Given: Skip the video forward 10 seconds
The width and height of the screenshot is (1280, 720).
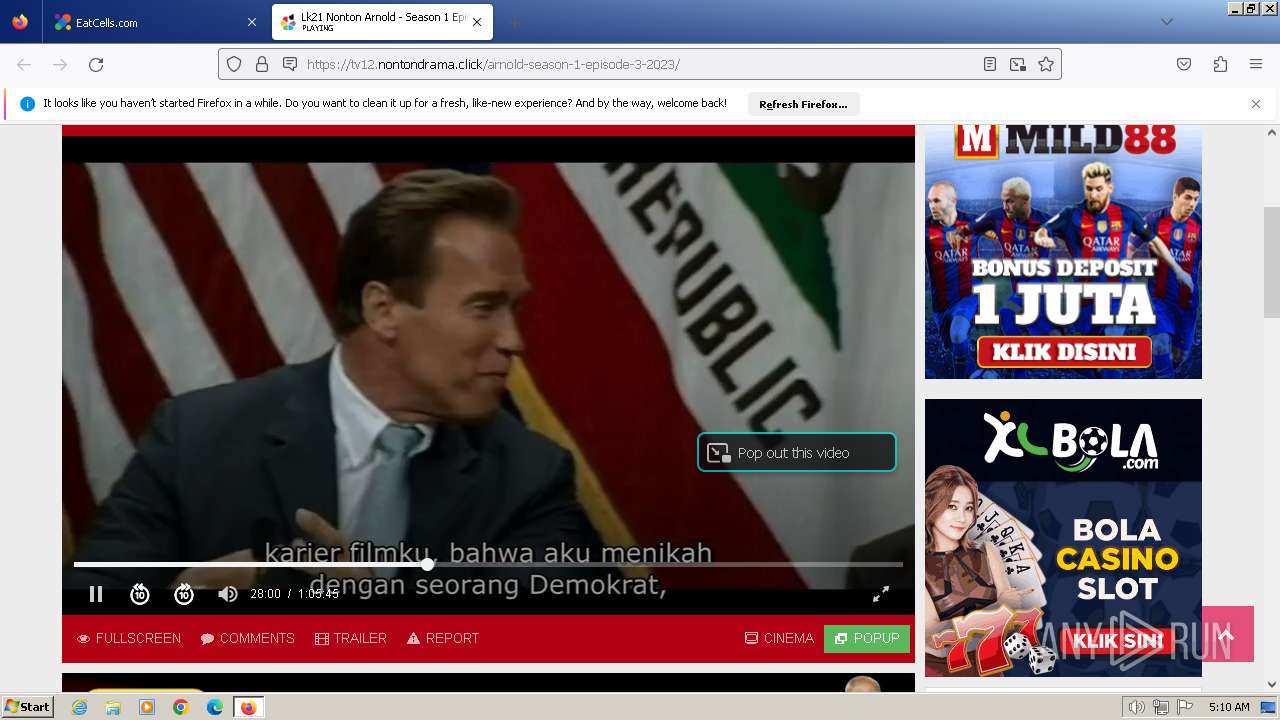Looking at the screenshot, I should [184, 594].
